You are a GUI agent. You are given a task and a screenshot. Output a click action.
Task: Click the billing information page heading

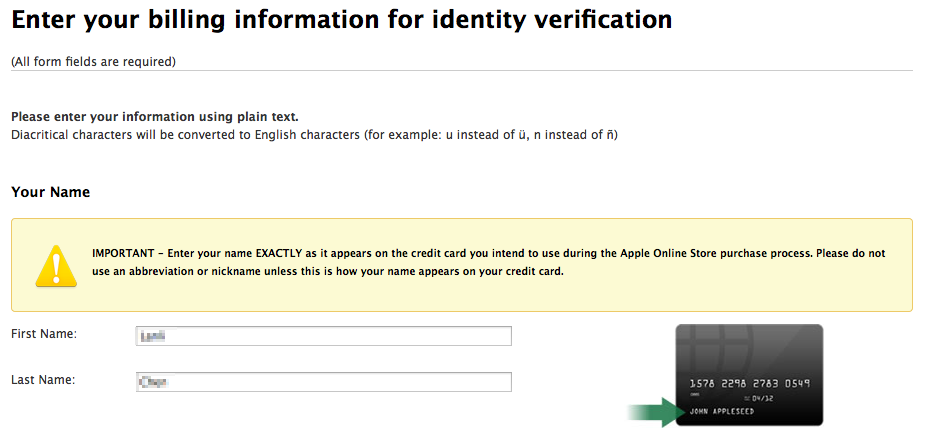tap(341, 19)
